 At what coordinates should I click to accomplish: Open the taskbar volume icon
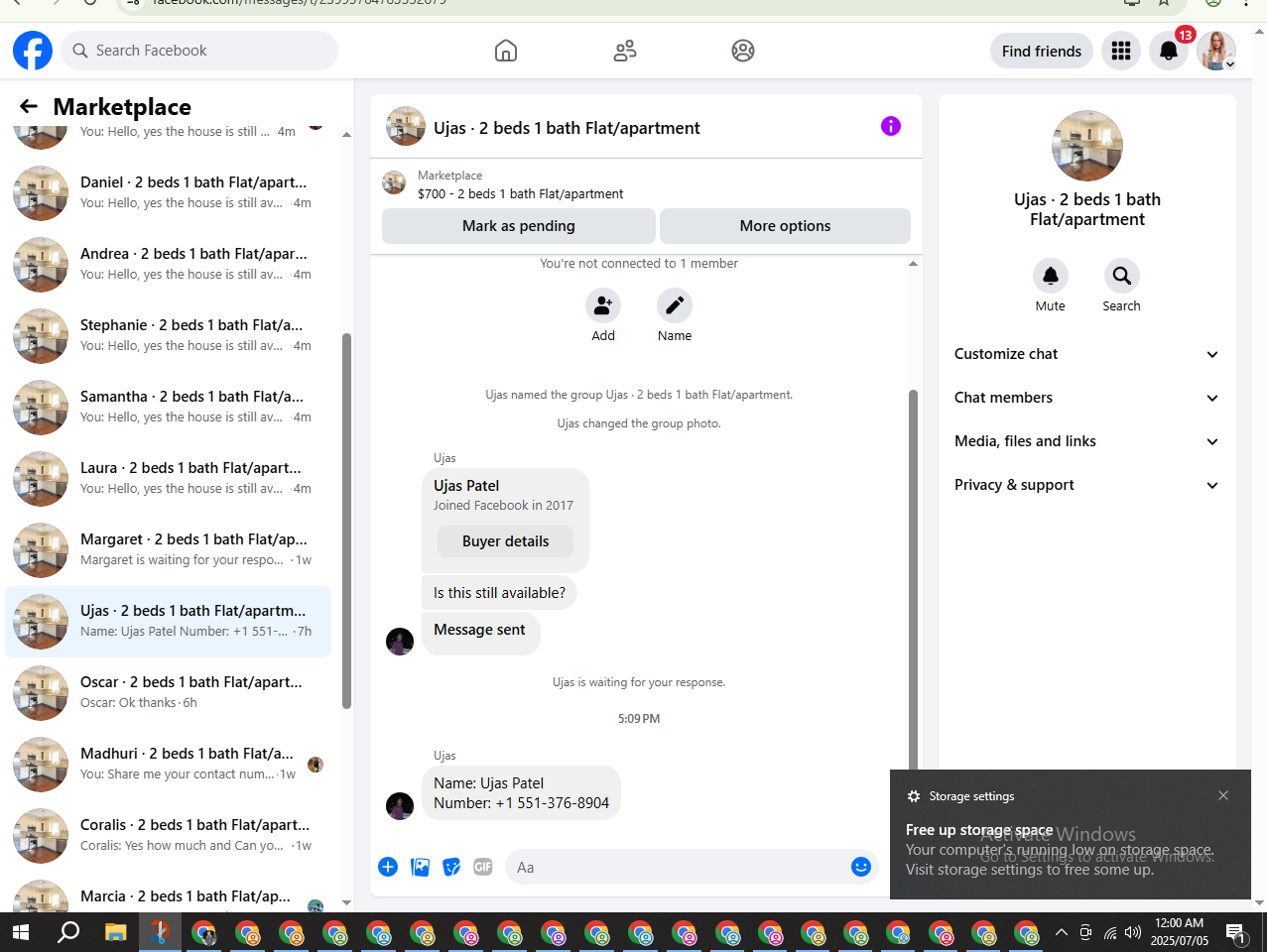(x=1133, y=932)
